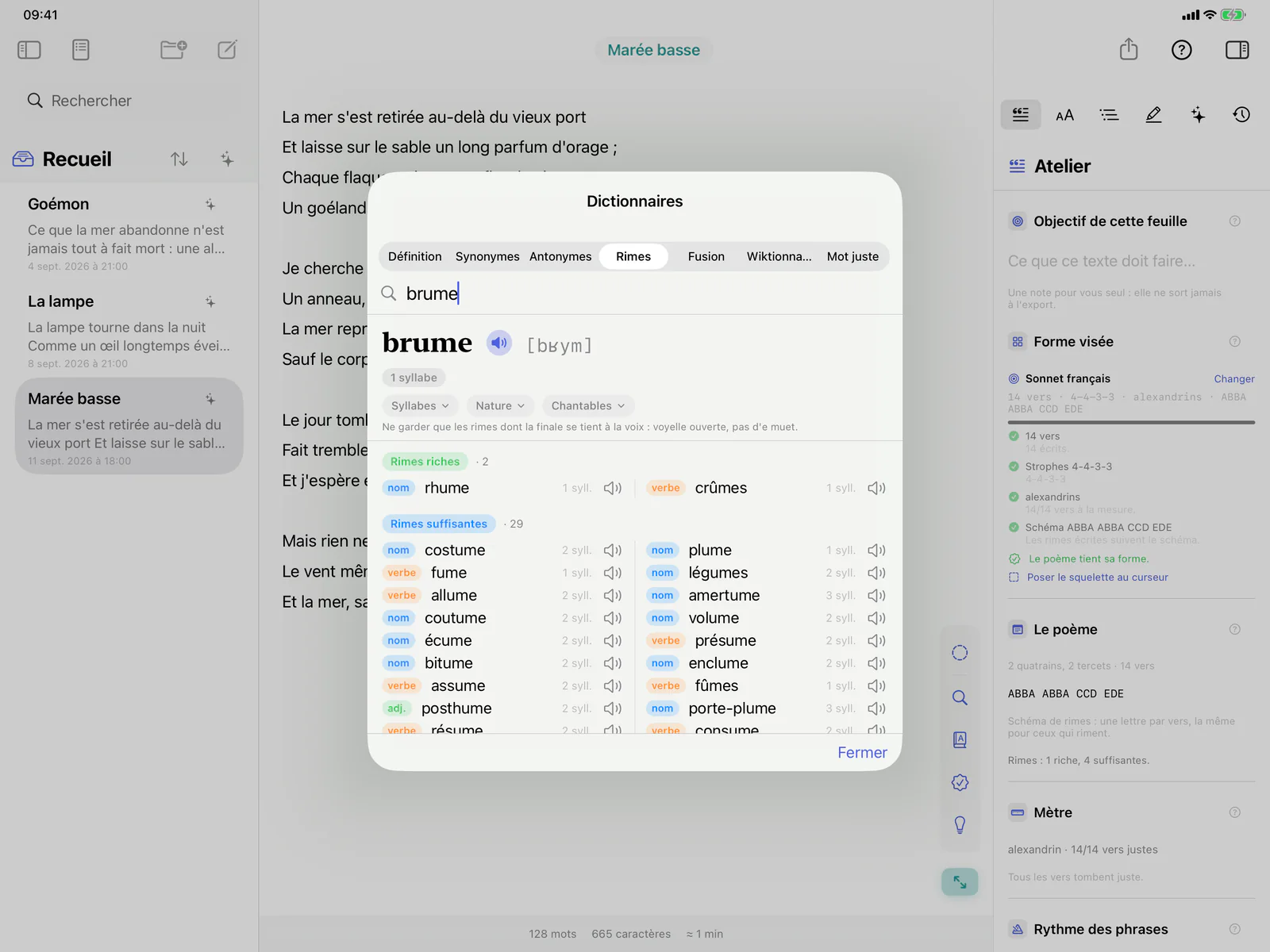This screenshot has height=952, width=1270.
Task: Open the outline list icon tab
Action: (x=1109, y=115)
